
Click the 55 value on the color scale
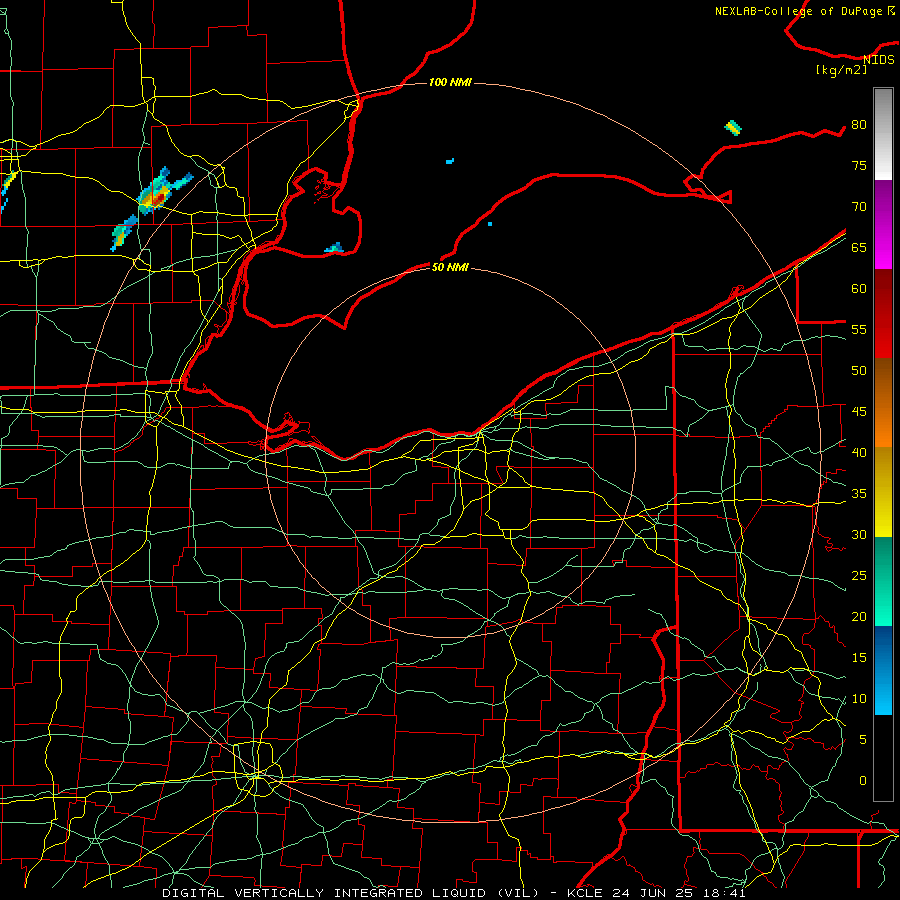pos(859,329)
